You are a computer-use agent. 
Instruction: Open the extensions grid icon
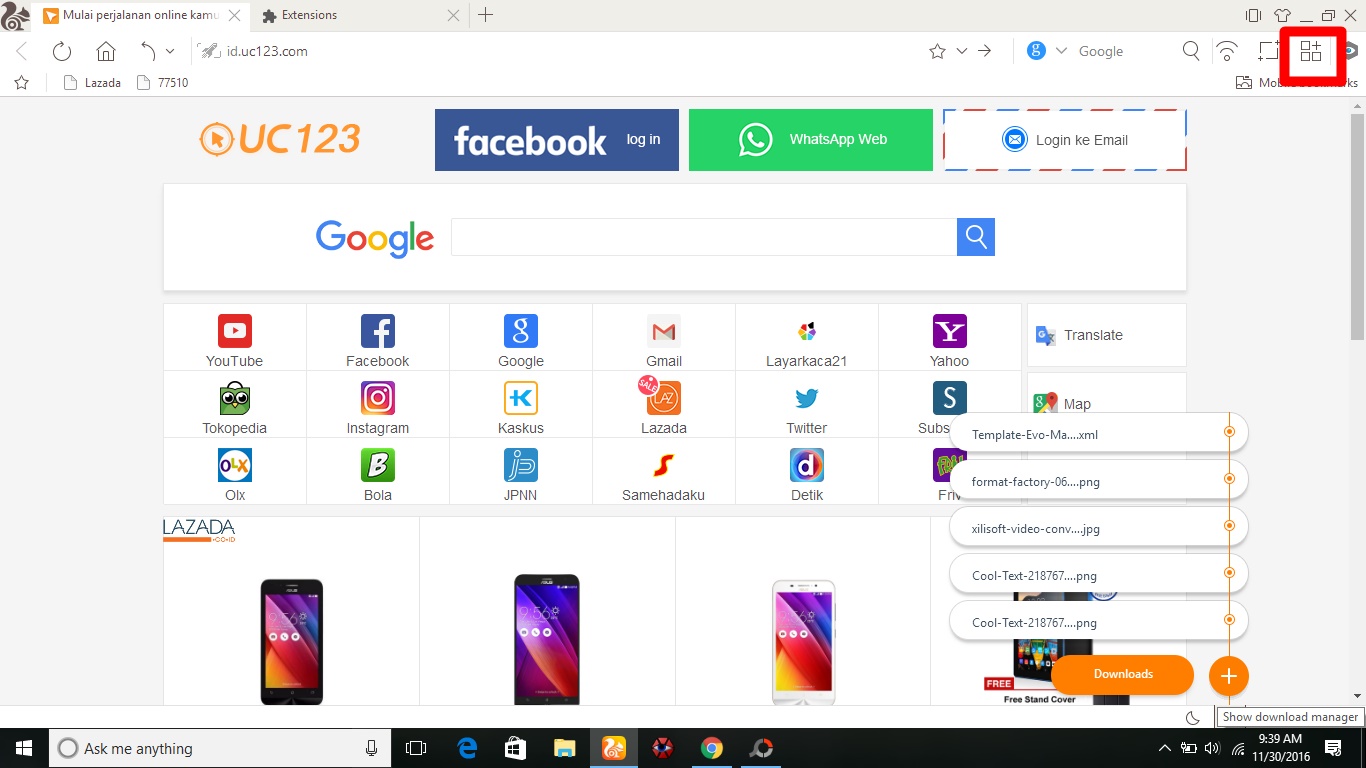[x=1311, y=51]
